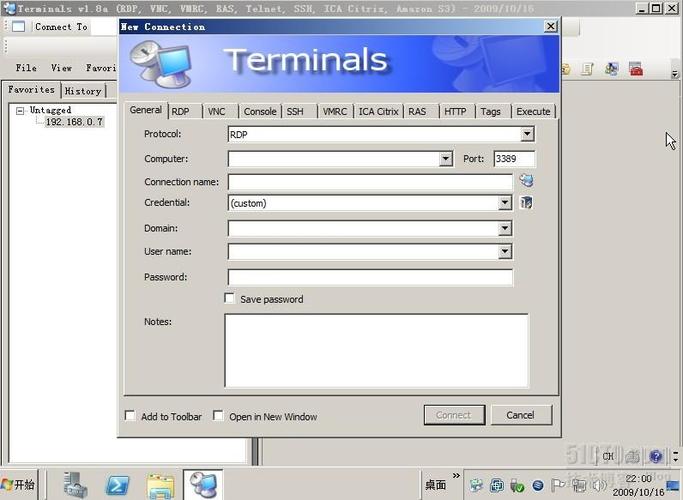Click safely remove hardware tray icon
Image resolution: width=683 pixels, height=500 pixels.
pyautogui.click(x=517, y=485)
